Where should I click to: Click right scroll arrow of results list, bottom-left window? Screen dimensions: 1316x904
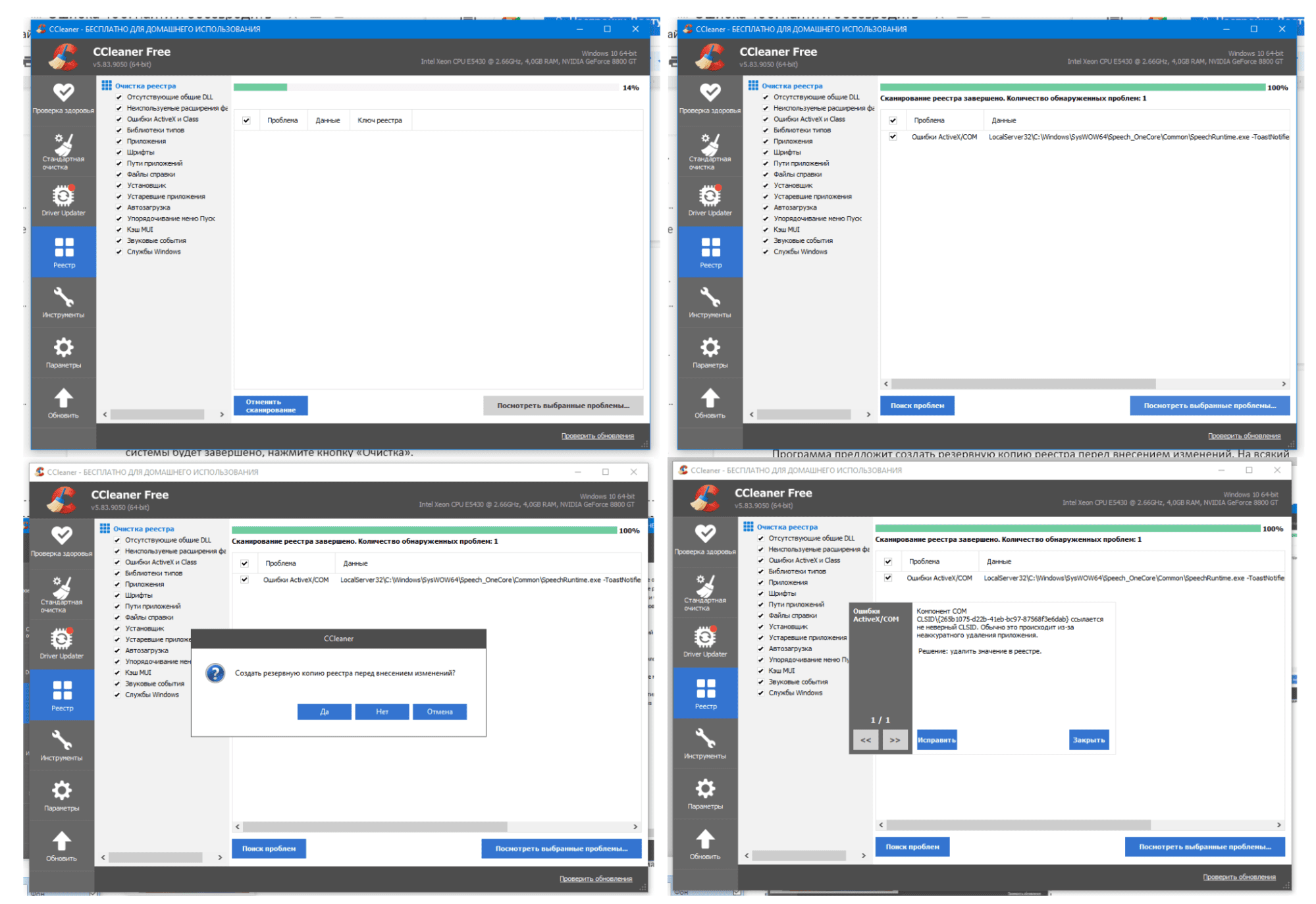pos(635,827)
